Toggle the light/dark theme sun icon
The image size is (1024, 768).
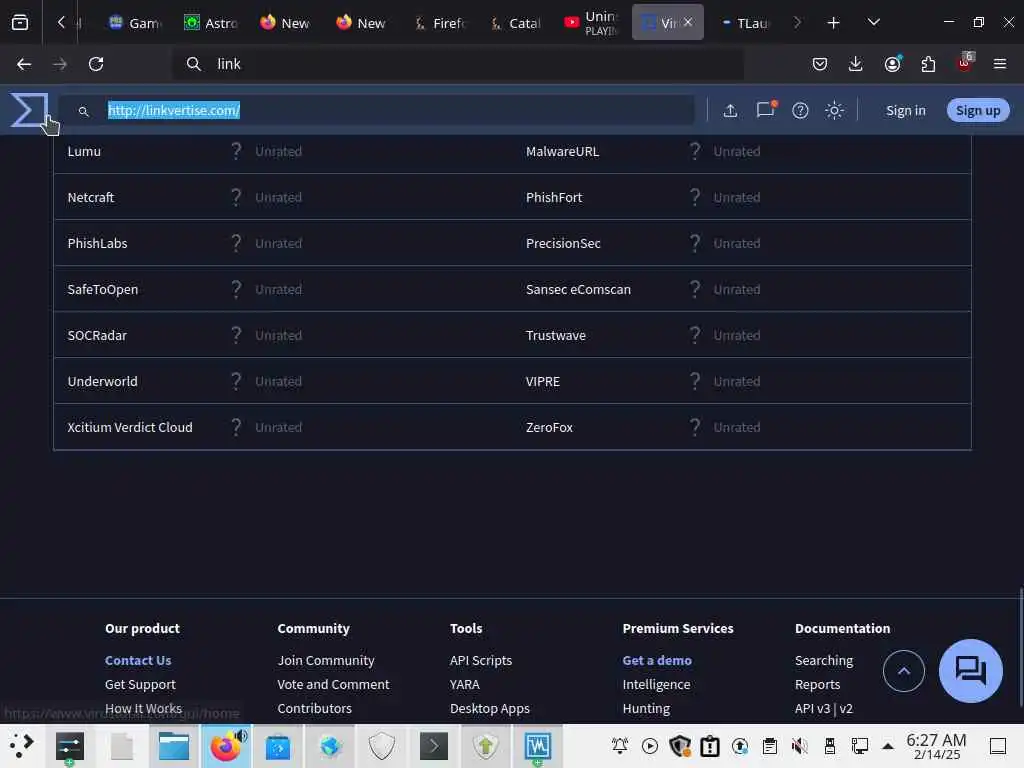(x=834, y=110)
